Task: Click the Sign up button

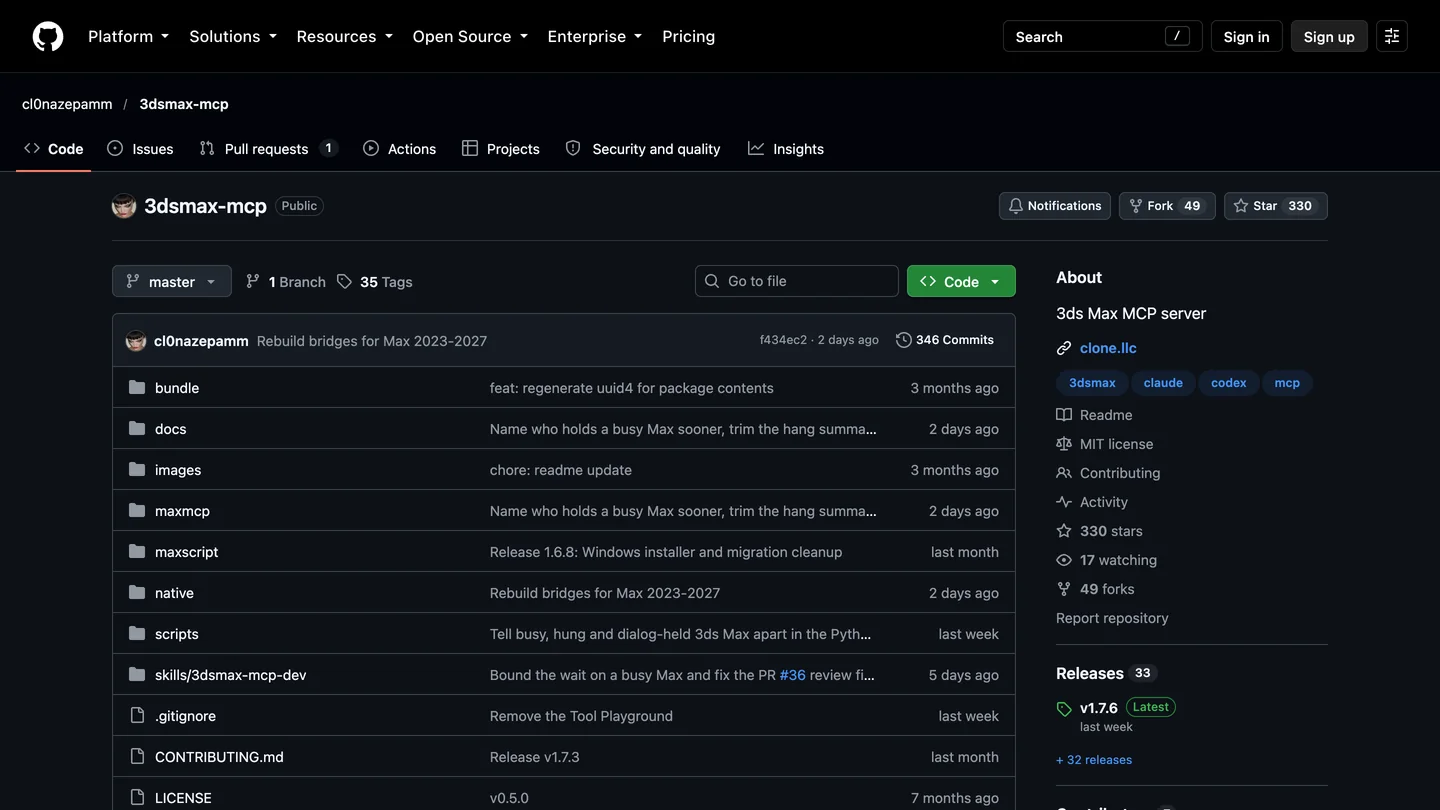Action: [1329, 36]
